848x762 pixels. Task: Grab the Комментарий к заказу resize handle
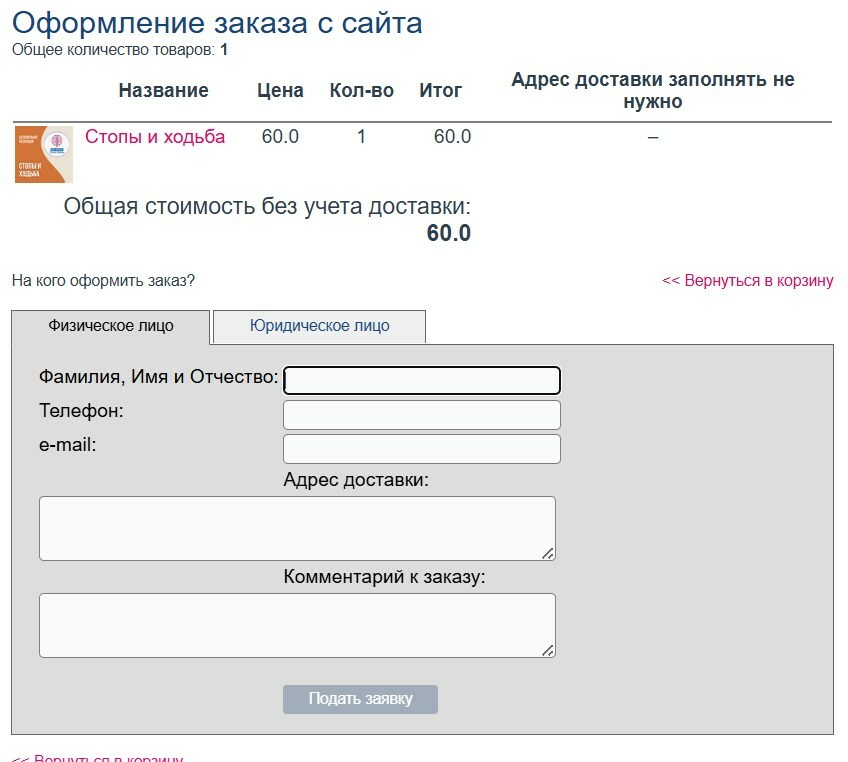(548, 650)
